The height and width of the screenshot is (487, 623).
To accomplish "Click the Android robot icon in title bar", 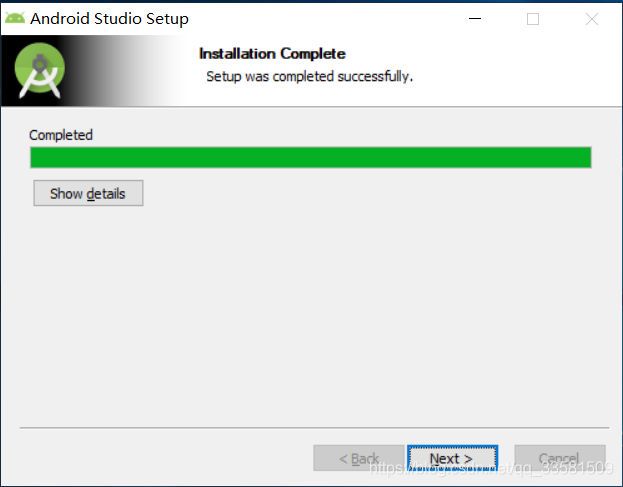I will coord(15,18).
